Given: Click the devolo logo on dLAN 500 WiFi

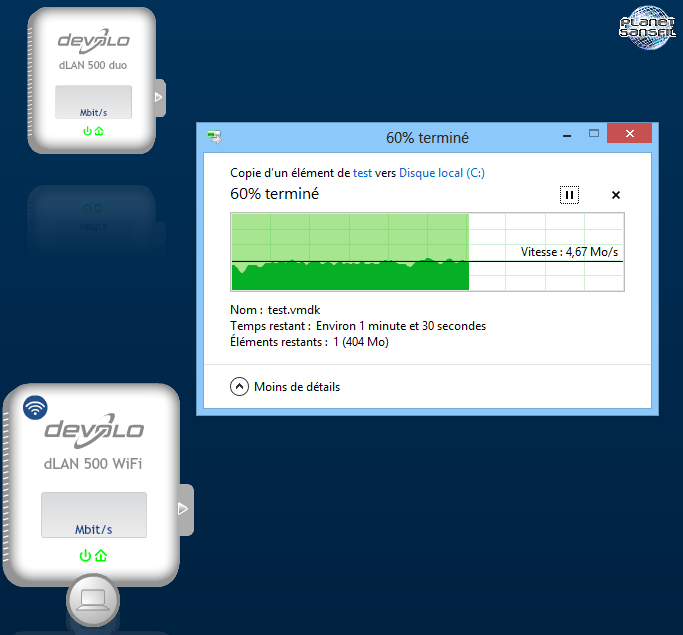Looking at the screenshot, I should pyautogui.click(x=94, y=430).
